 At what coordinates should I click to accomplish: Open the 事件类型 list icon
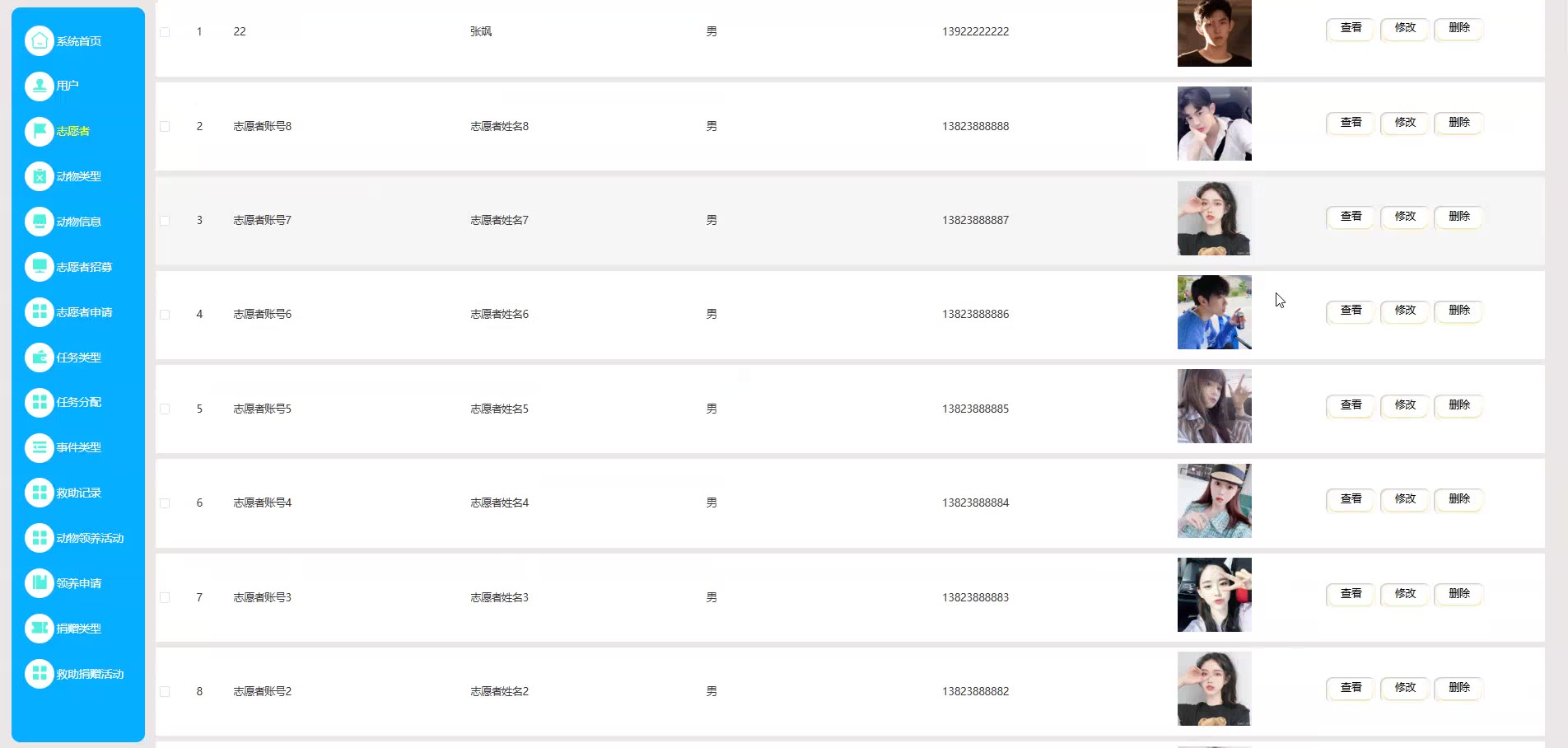pyautogui.click(x=39, y=447)
